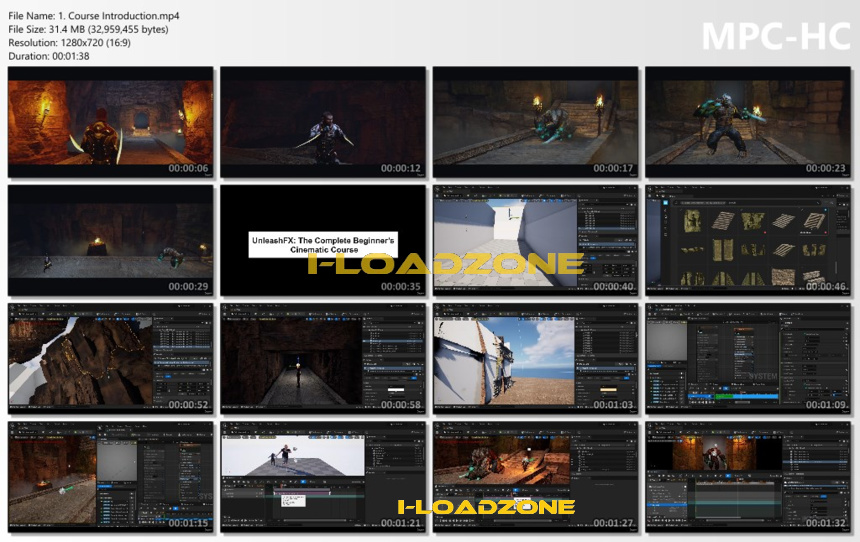
Task: Click the File Size '31.4 MB' line
Action: click(x=88, y=29)
